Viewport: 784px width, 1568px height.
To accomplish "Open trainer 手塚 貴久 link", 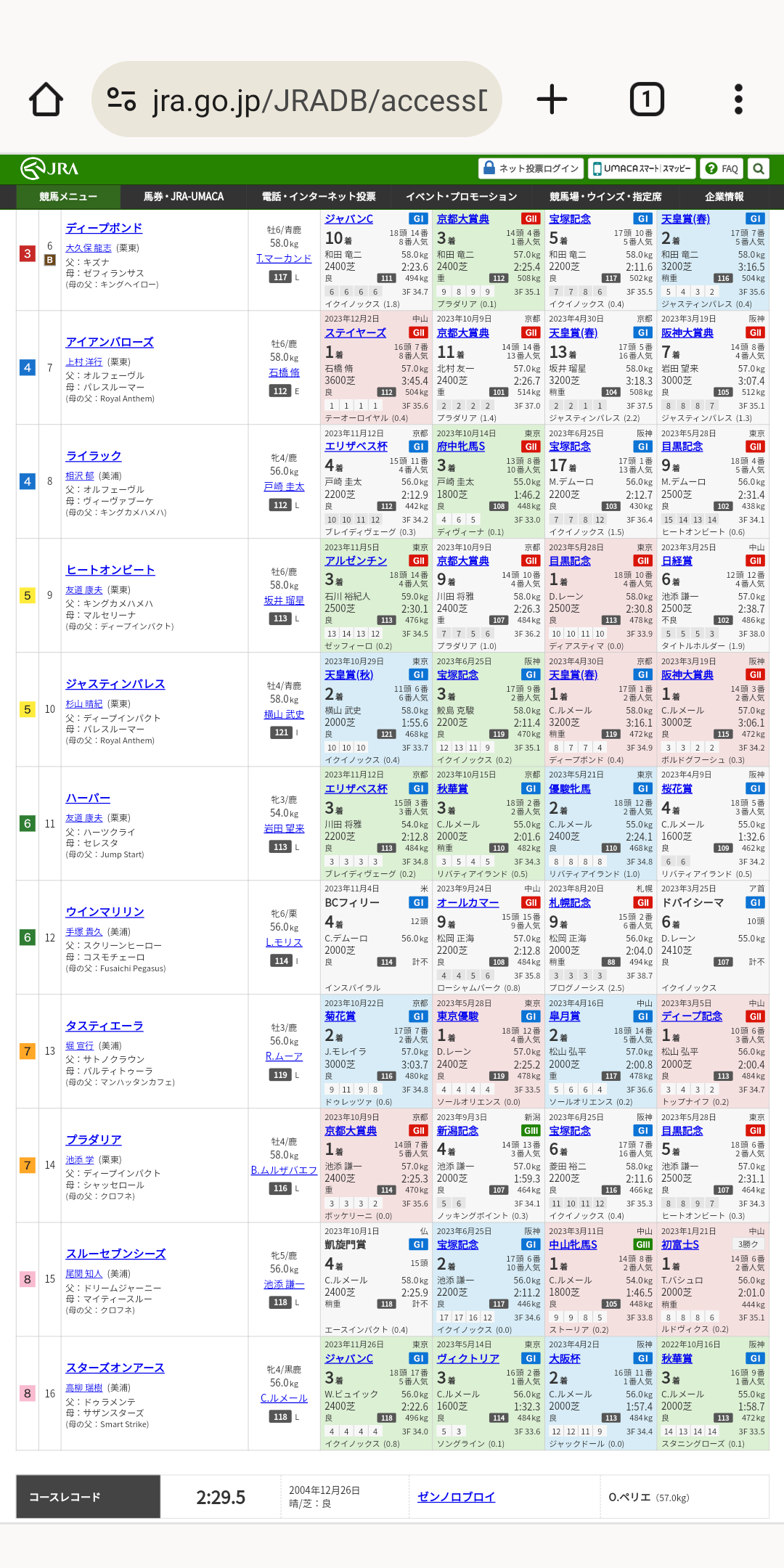I will coord(84,931).
